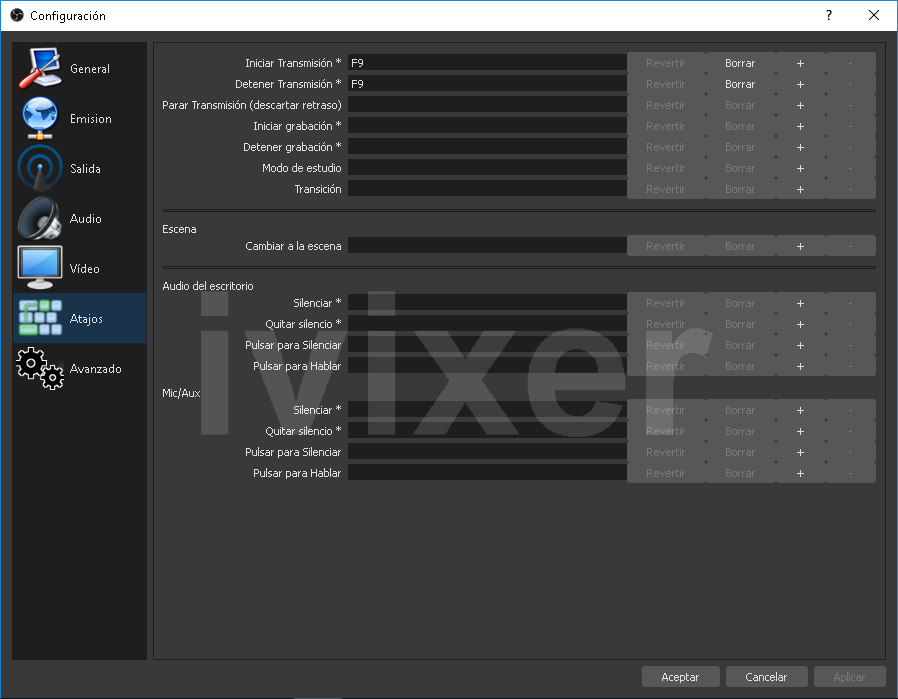Add hotkey slot for Modo de estudio

[801, 168]
